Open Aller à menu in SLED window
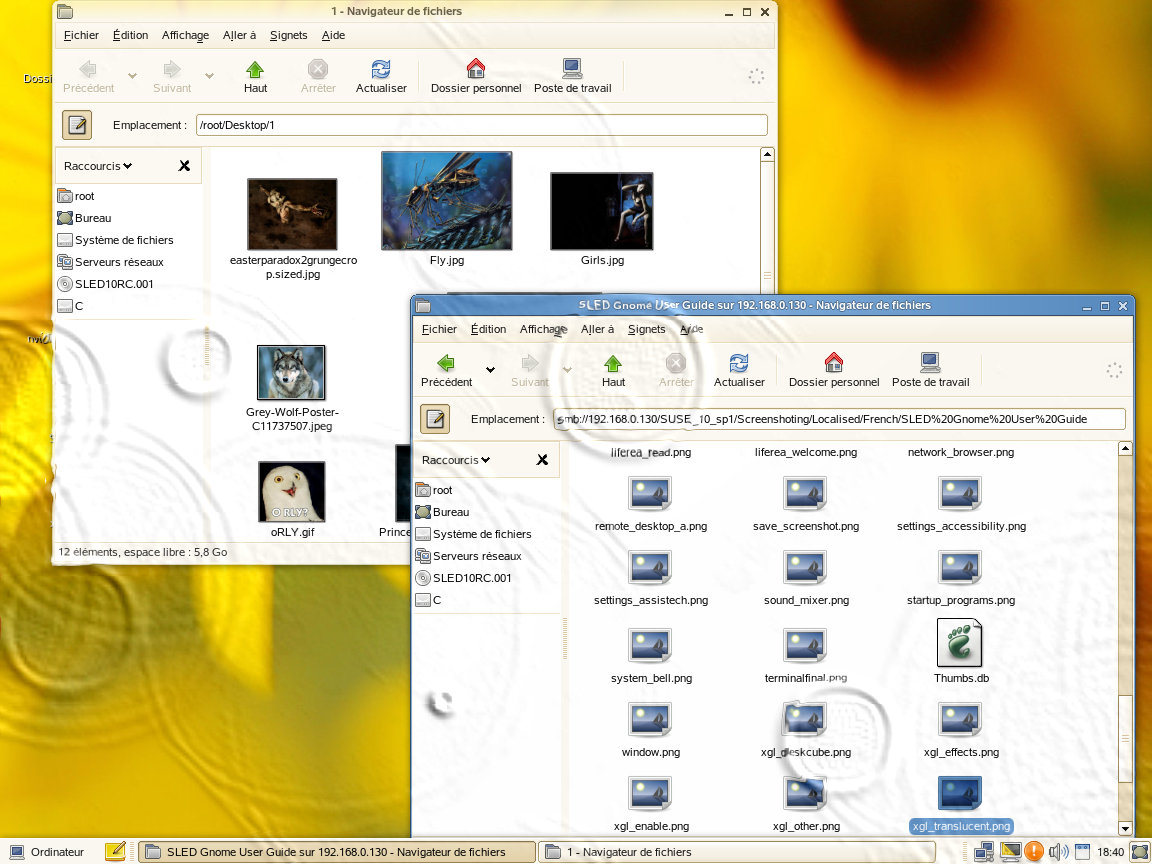Viewport: 1152px width, 864px height. pyautogui.click(x=597, y=329)
